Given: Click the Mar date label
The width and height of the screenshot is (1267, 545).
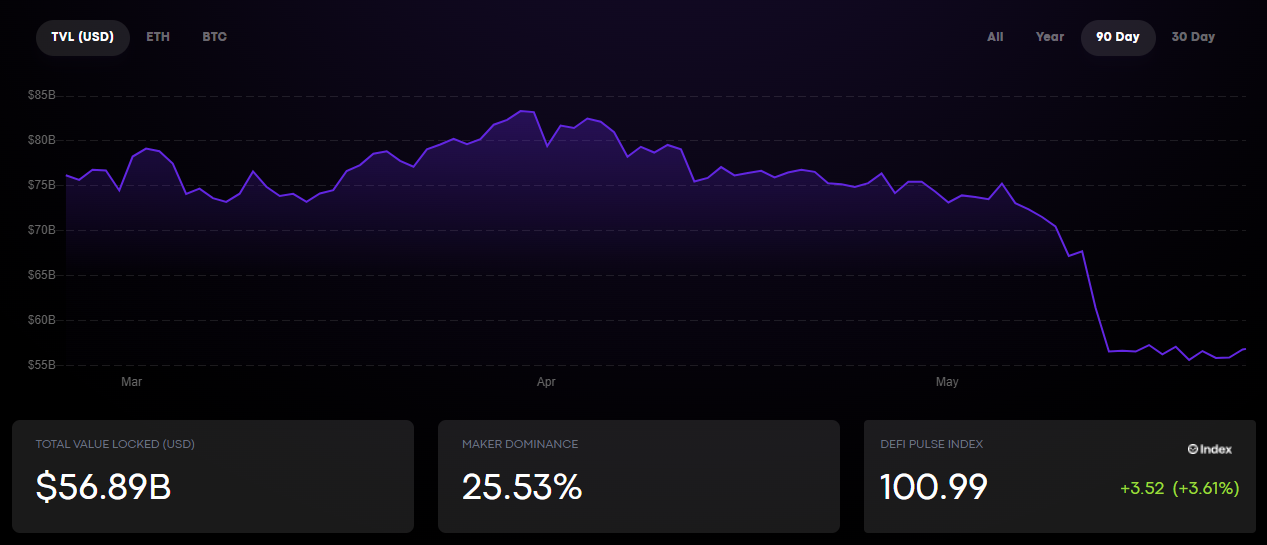Looking at the screenshot, I should [x=131, y=382].
